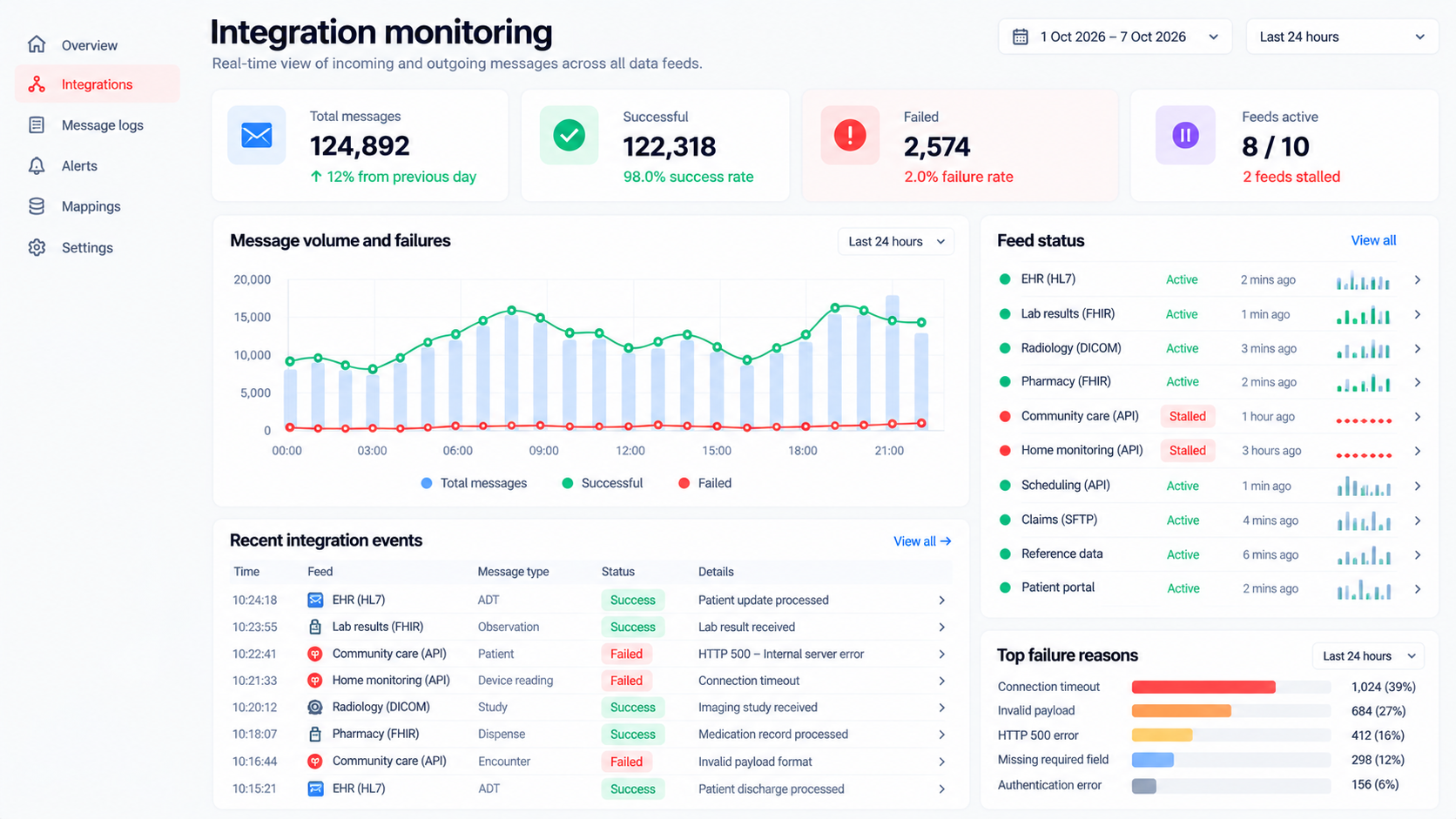The image size is (1456, 819).
Task: Click the Radiology (DICOM) event feed icon
Action: coord(315,707)
